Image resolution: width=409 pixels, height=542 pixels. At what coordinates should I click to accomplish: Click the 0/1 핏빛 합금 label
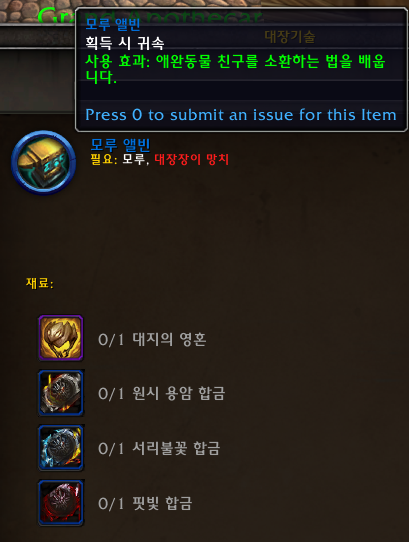pos(145,503)
